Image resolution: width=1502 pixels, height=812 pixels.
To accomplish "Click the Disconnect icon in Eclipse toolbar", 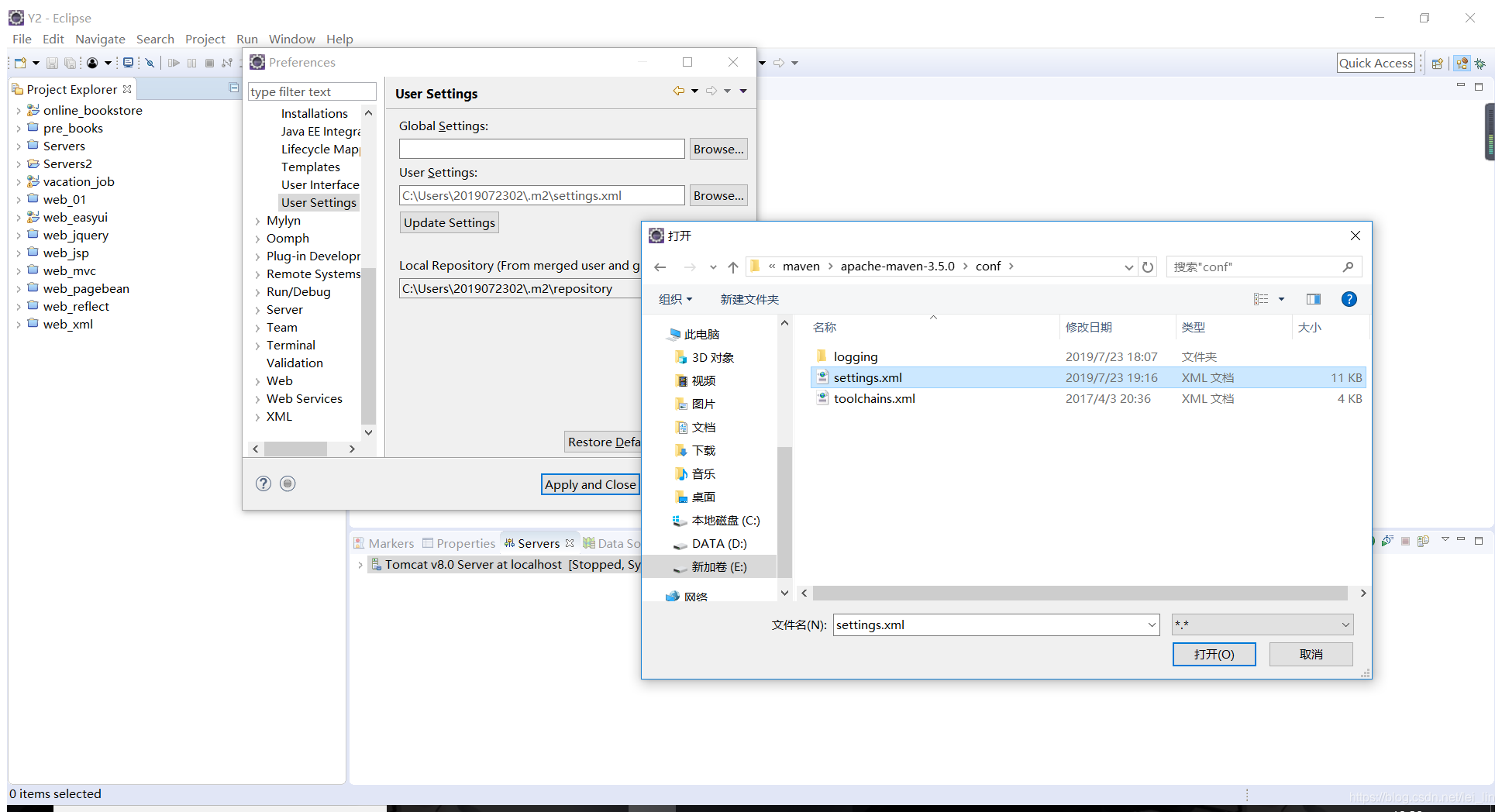I will (x=227, y=63).
